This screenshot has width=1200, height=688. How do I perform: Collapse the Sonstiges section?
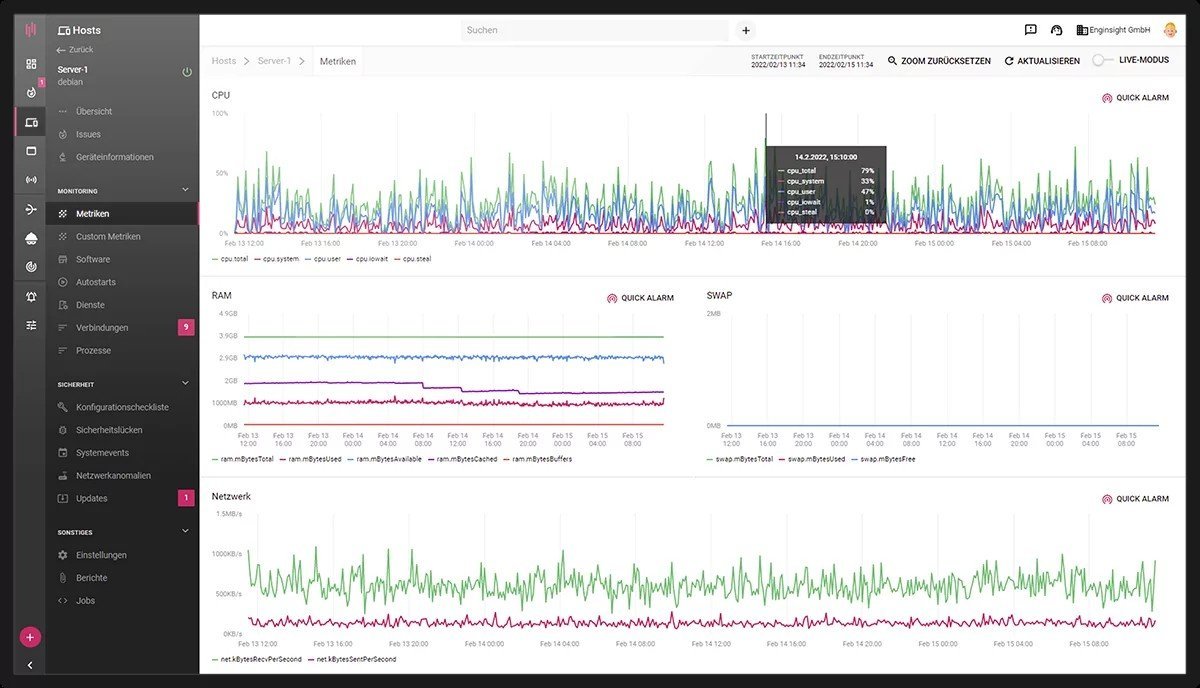coord(185,532)
